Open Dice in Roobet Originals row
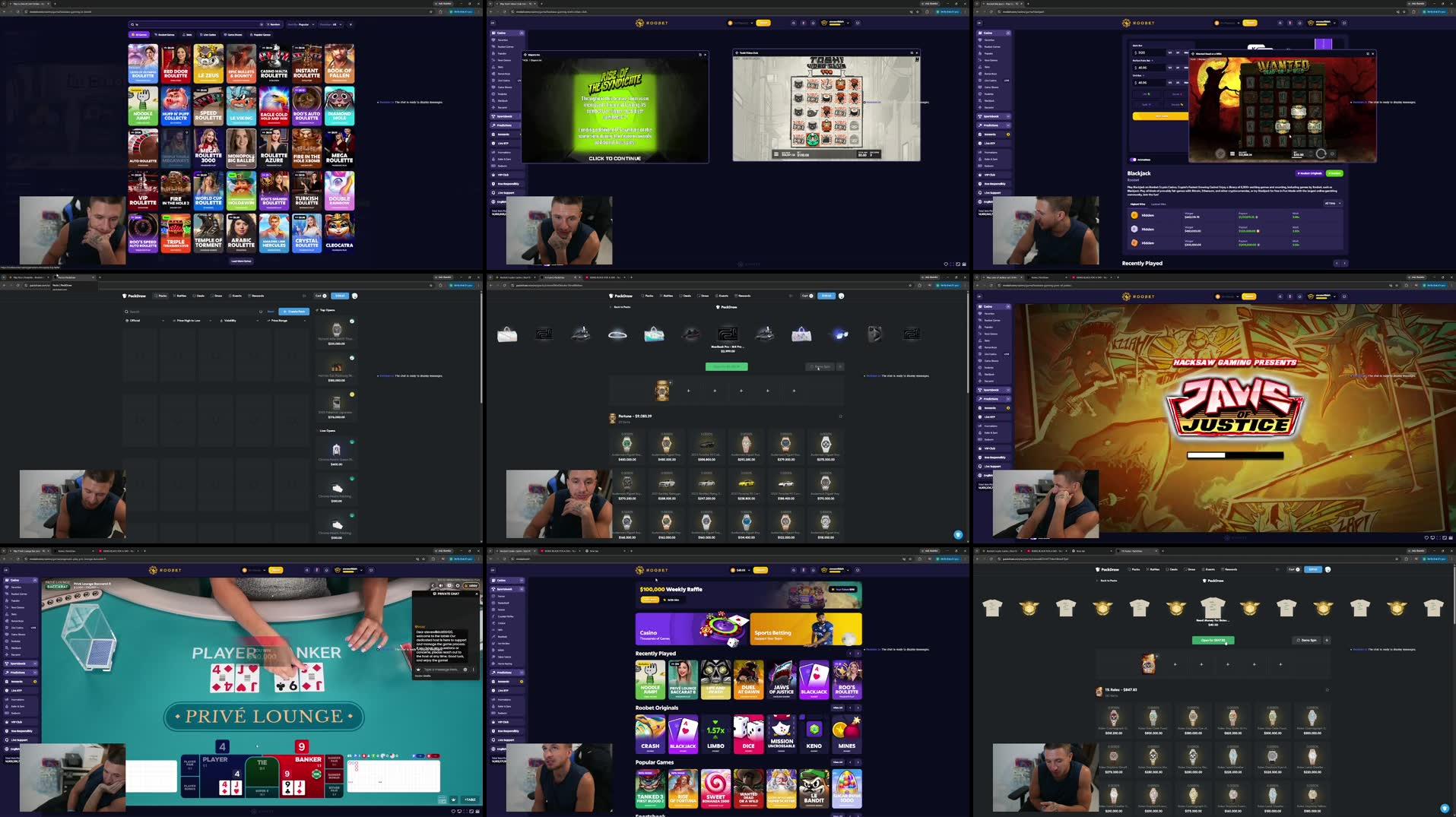This screenshot has width=1456, height=817. [x=748, y=734]
